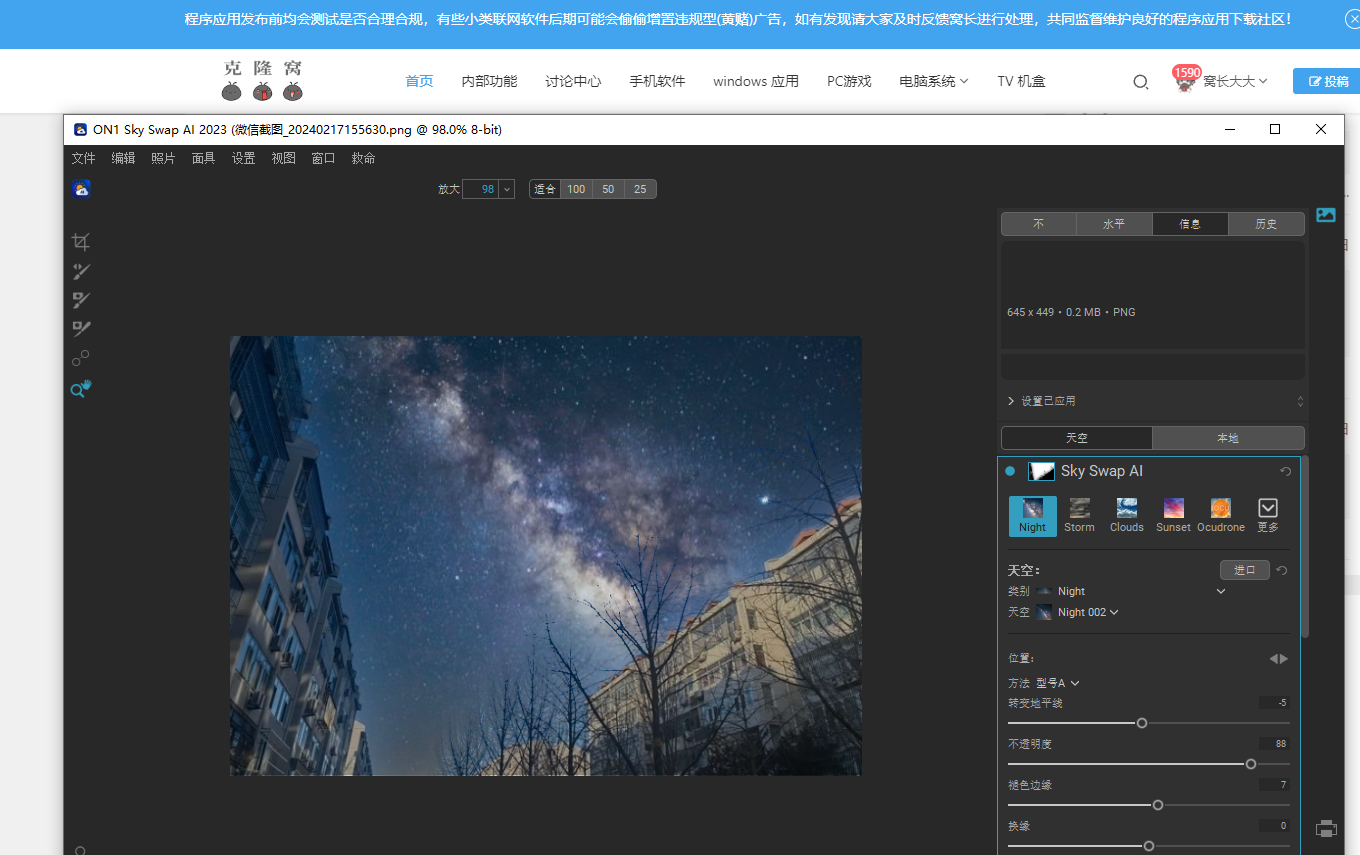Switch to the 天空 tab
Image resolution: width=1360 pixels, height=855 pixels.
pos(1077,438)
